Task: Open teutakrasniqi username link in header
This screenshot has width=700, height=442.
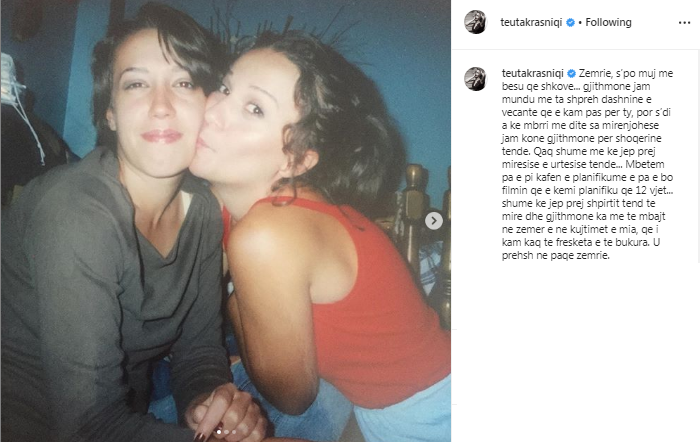Action: click(531, 22)
